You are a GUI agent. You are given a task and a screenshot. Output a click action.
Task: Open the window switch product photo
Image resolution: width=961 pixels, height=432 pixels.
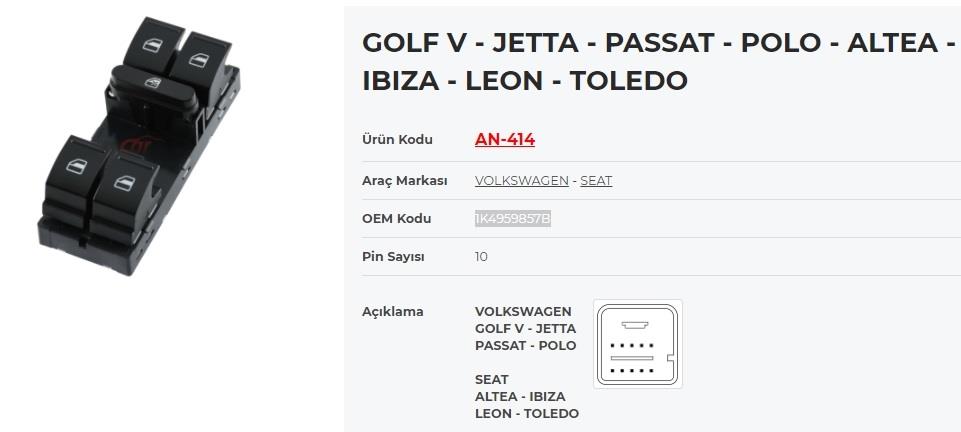[139, 145]
